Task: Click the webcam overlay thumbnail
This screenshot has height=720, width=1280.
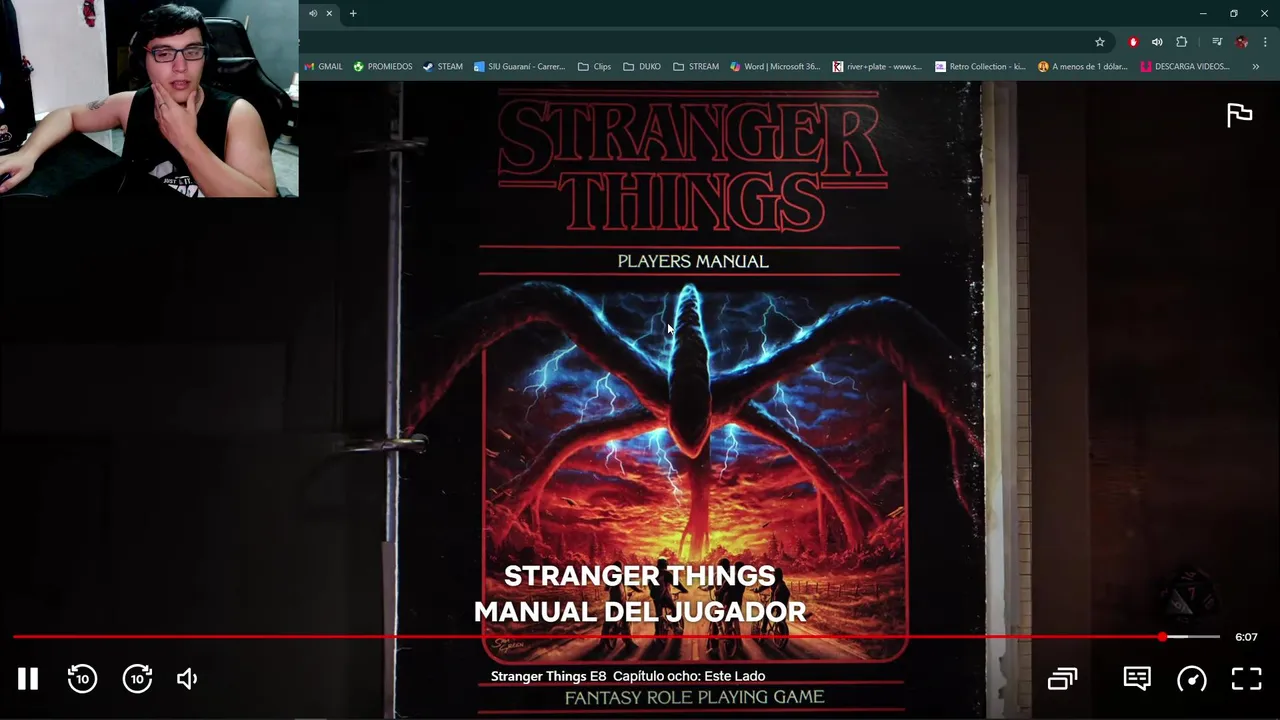Action: [149, 98]
